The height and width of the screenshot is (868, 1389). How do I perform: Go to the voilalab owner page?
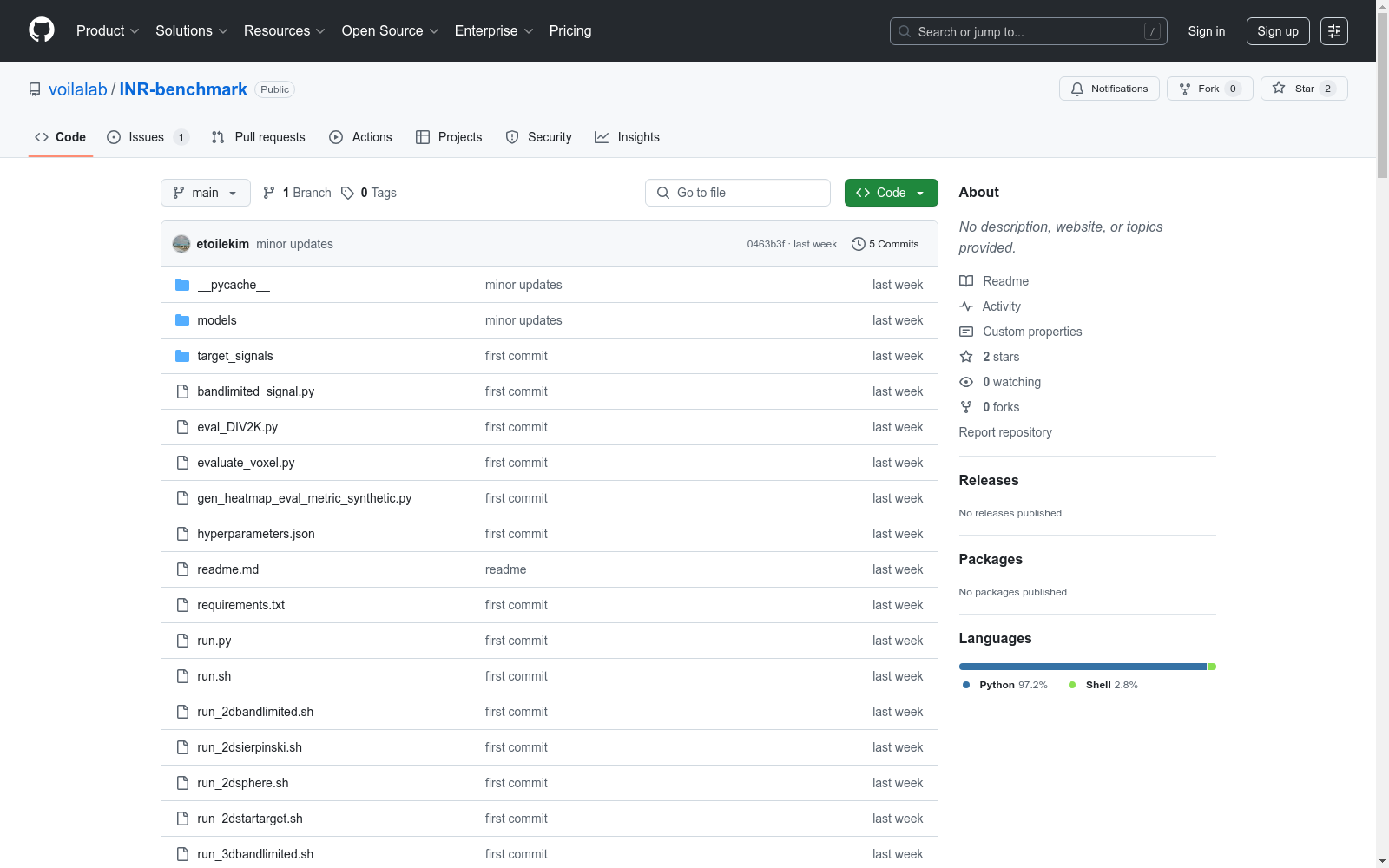point(78,89)
